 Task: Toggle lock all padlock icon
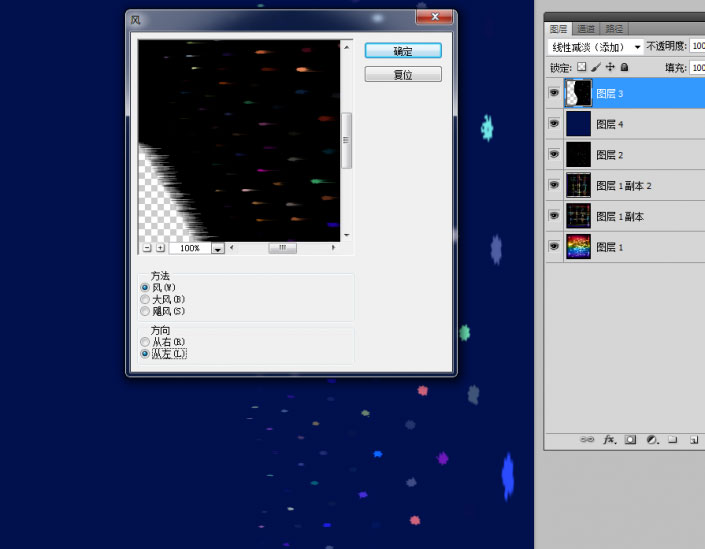(x=624, y=67)
